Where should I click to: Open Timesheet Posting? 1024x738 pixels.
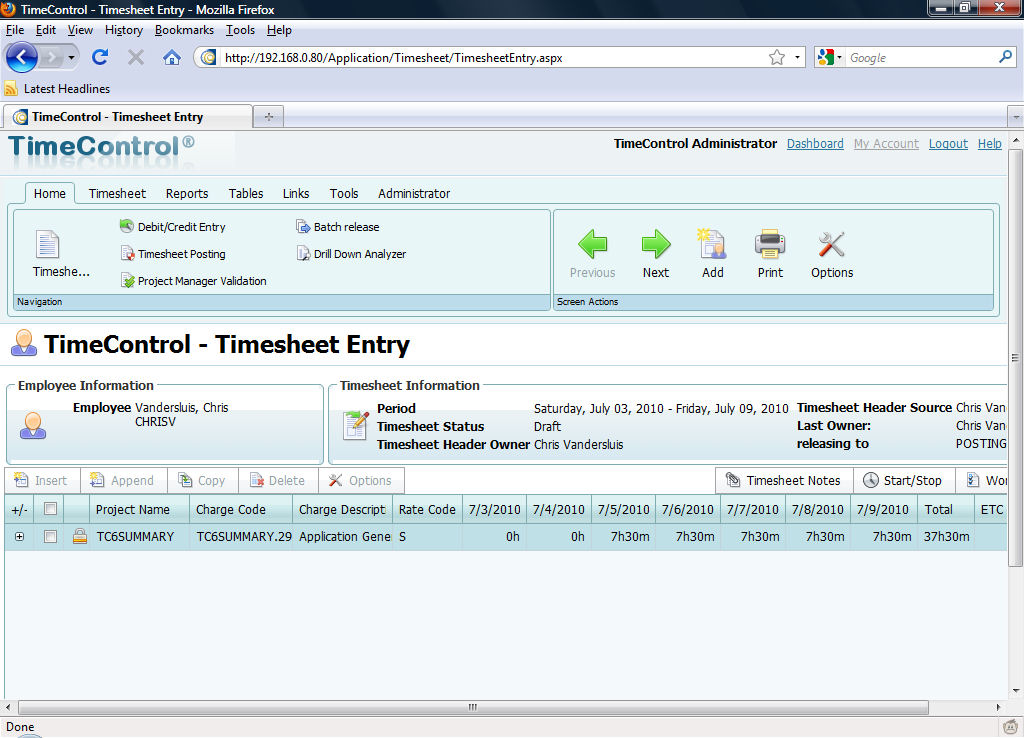pos(172,254)
